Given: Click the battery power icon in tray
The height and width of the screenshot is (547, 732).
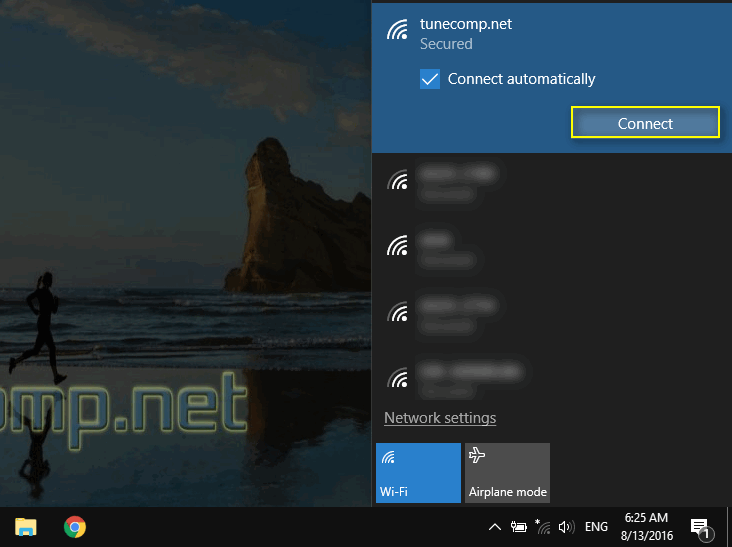Looking at the screenshot, I should 519,527.
